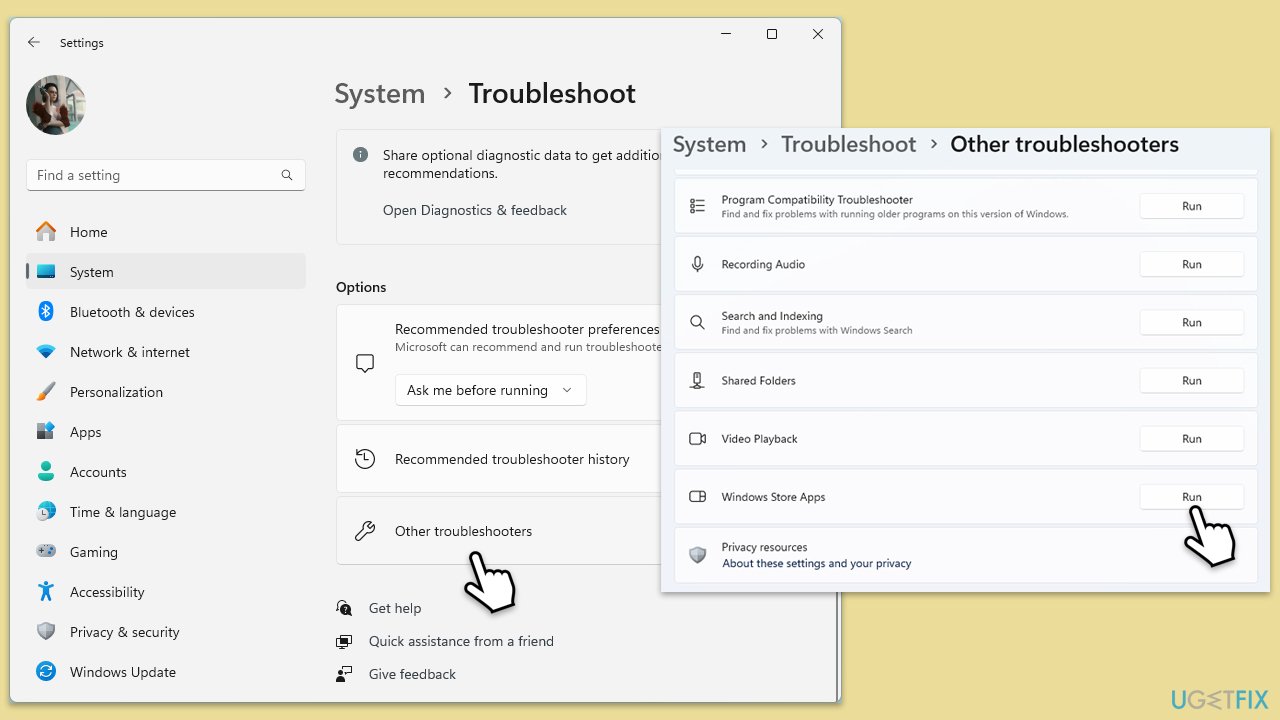This screenshot has width=1280, height=720.
Task: Open Recommended troubleshooter history
Action: pyautogui.click(x=511, y=459)
